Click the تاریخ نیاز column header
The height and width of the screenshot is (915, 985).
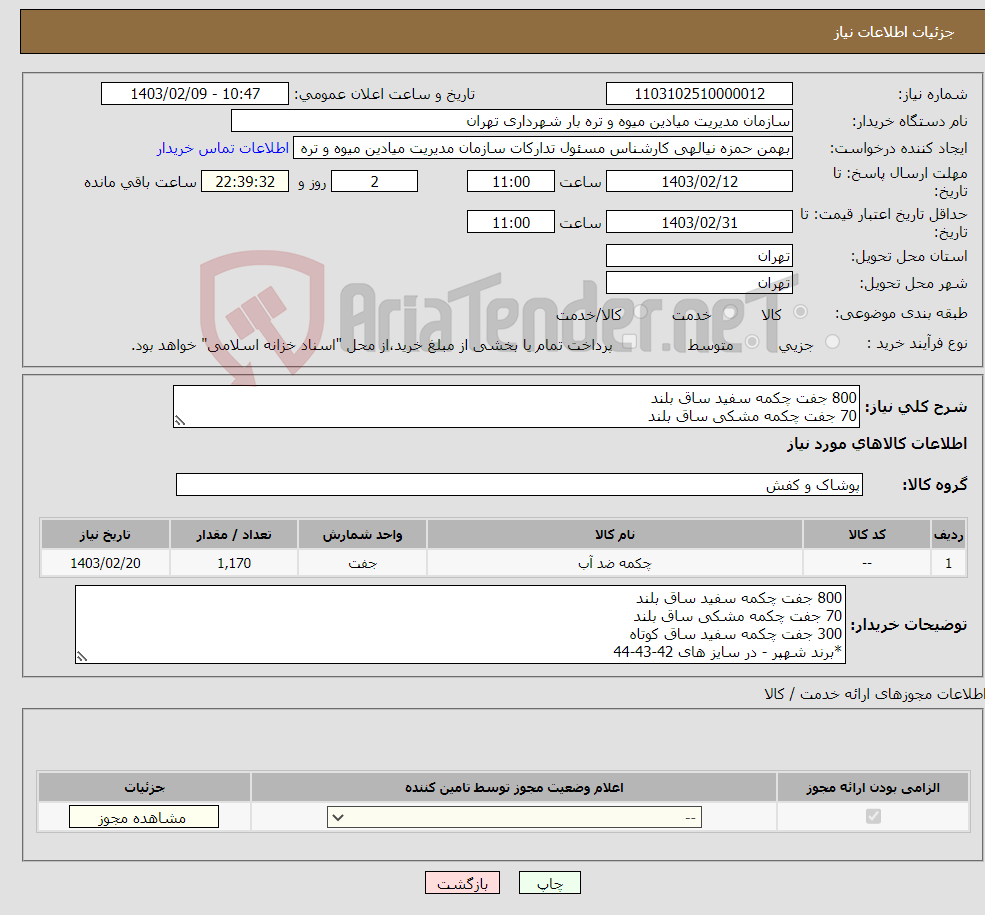(105, 535)
